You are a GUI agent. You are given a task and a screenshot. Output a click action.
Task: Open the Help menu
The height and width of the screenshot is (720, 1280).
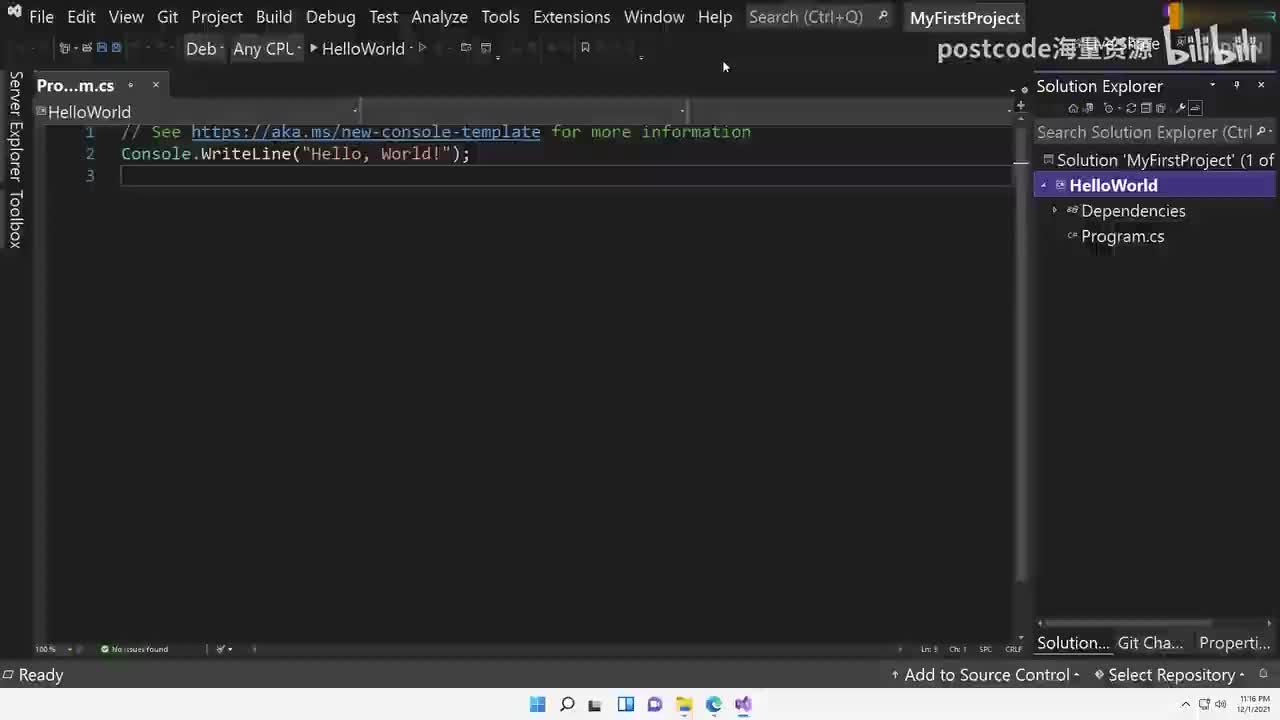[x=715, y=17]
